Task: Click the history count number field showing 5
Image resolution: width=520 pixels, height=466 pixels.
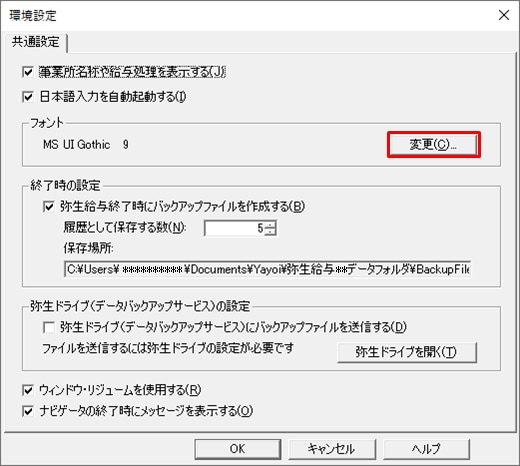Action: pyautogui.click(x=235, y=228)
